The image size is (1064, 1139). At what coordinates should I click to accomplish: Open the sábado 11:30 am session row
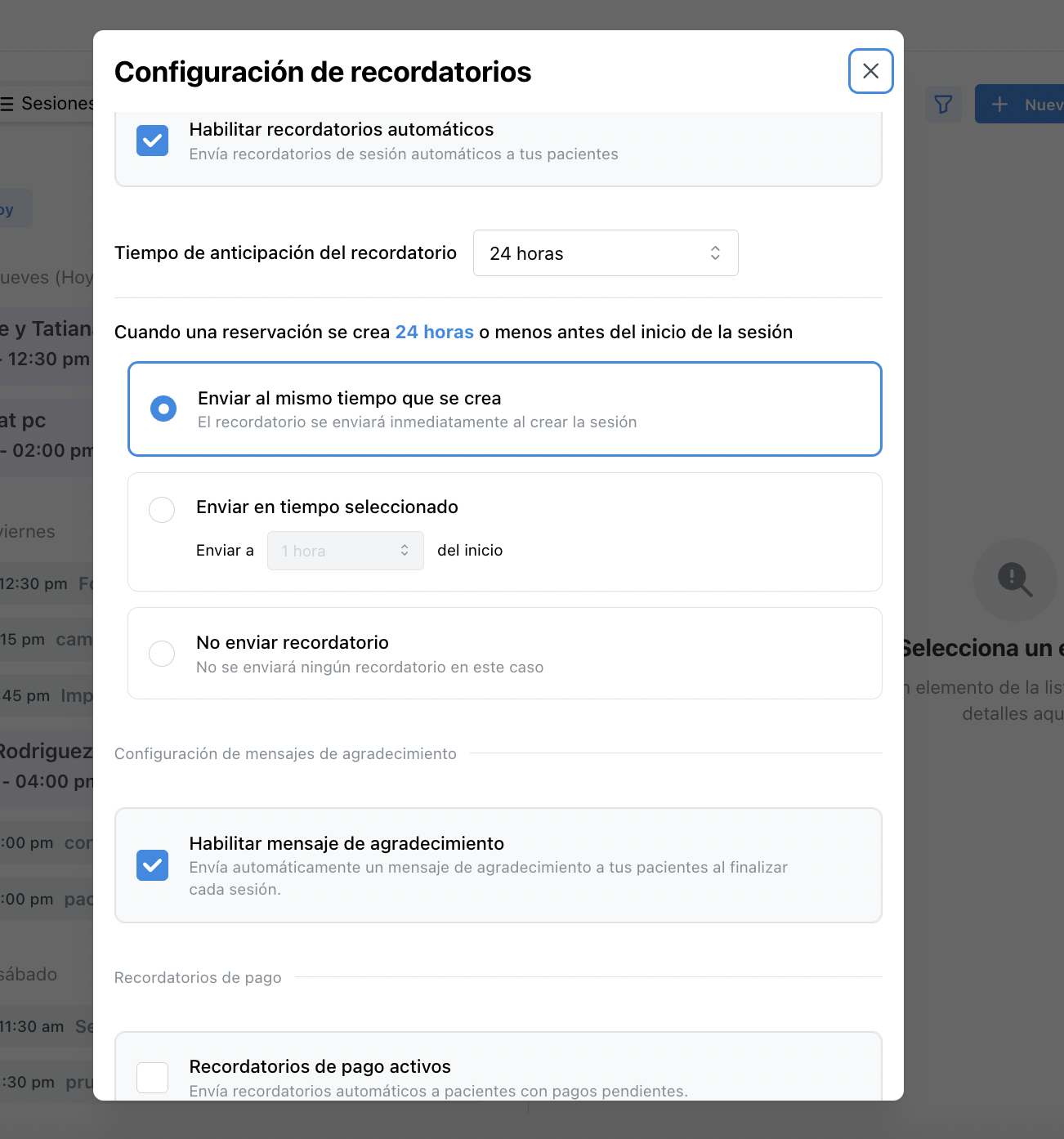click(x=47, y=1026)
